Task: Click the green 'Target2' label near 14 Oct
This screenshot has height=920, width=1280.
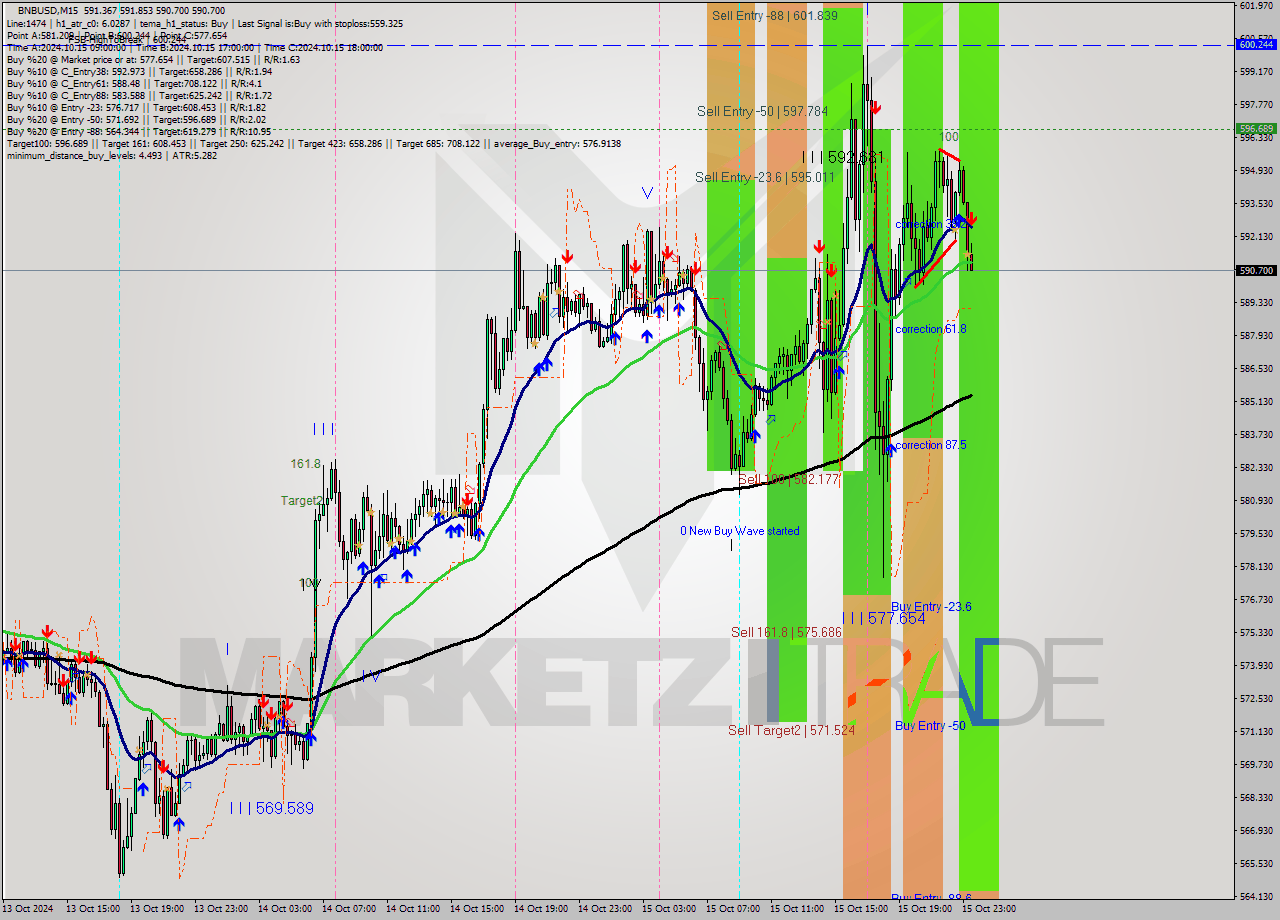Action: click(x=301, y=500)
